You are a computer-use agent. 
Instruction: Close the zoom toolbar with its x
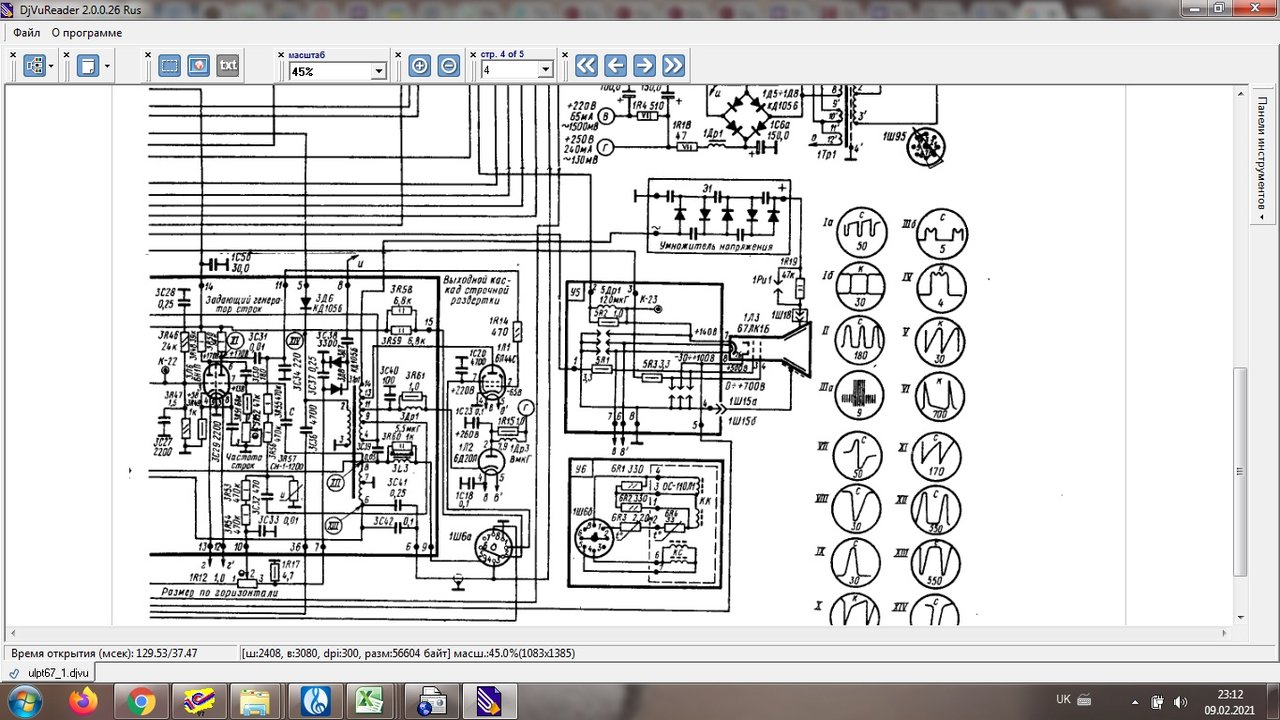point(281,55)
